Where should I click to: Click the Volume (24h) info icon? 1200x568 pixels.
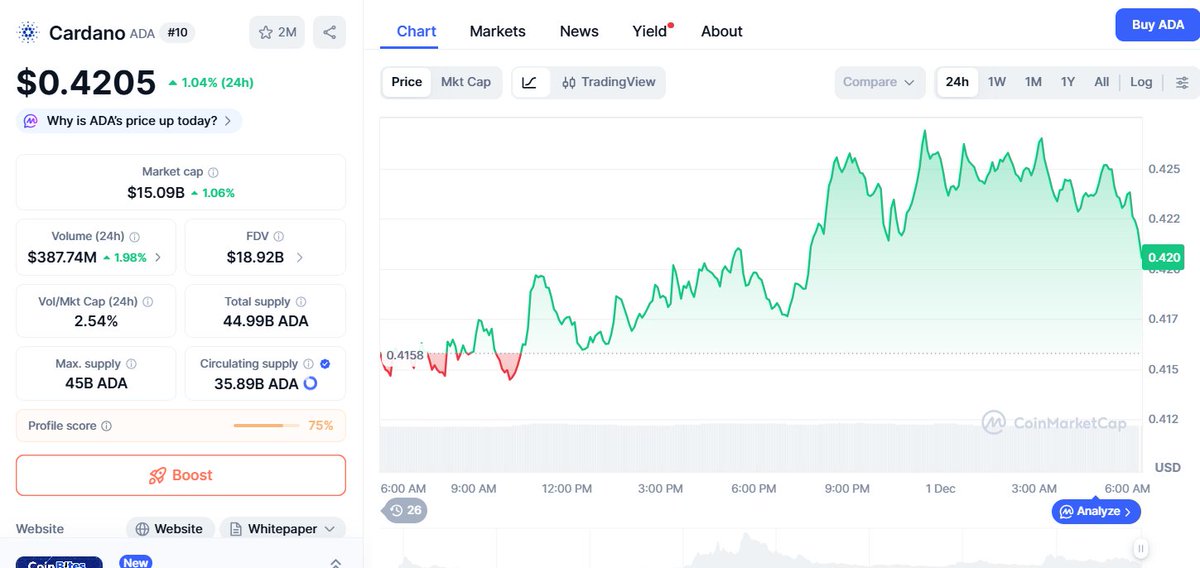coord(134,237)
